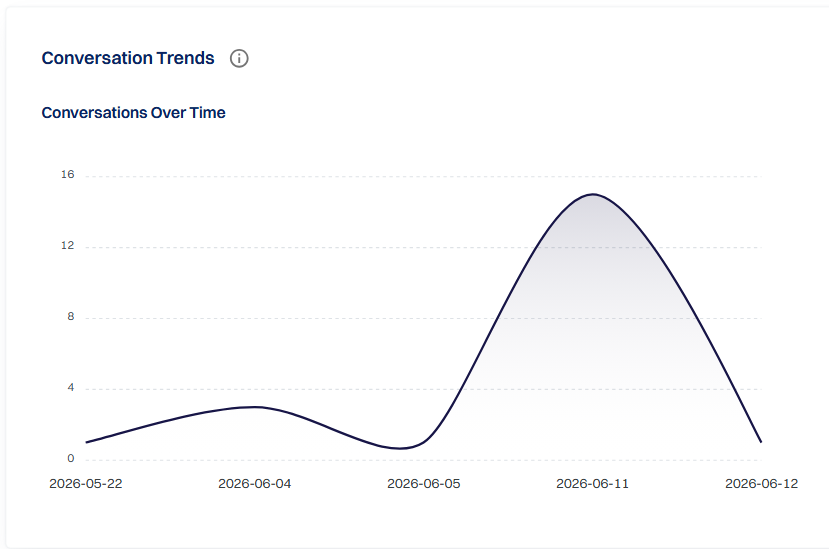
Task: Click the 2026-06-05 x-axis date label
Action: [423, 483]
